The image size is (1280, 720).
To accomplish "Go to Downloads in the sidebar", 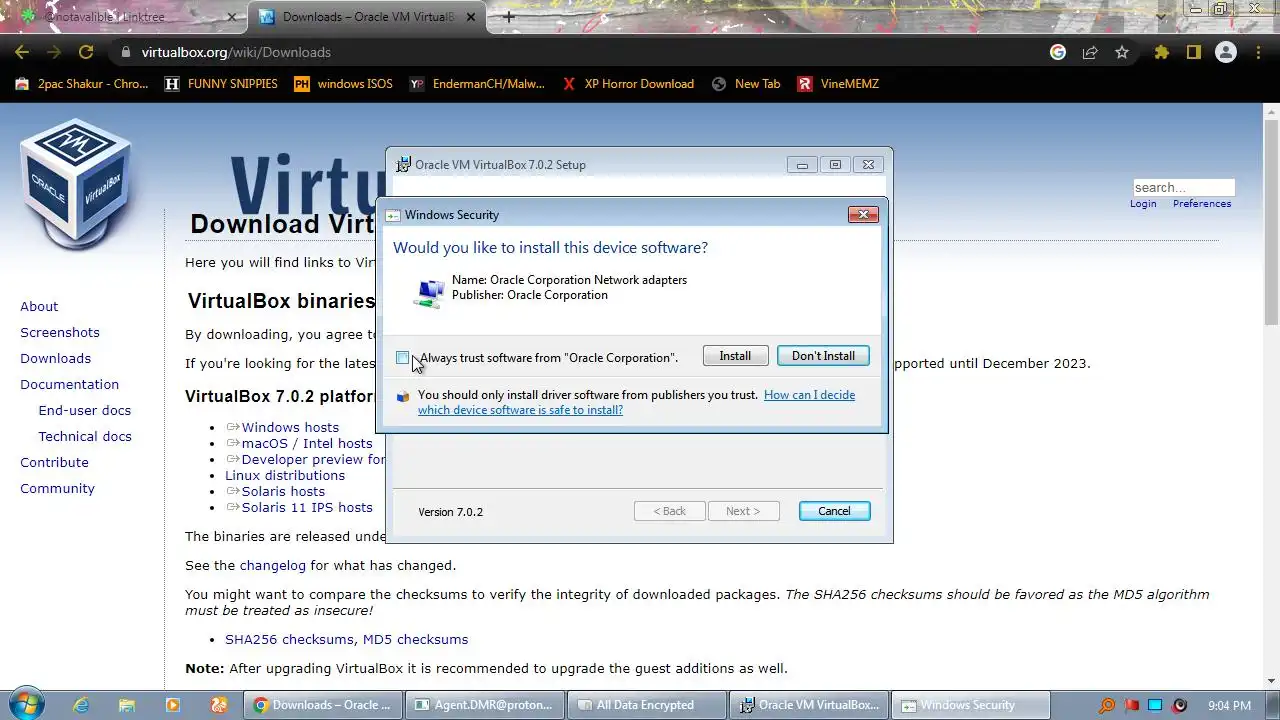I will click(x=55, y=358).
